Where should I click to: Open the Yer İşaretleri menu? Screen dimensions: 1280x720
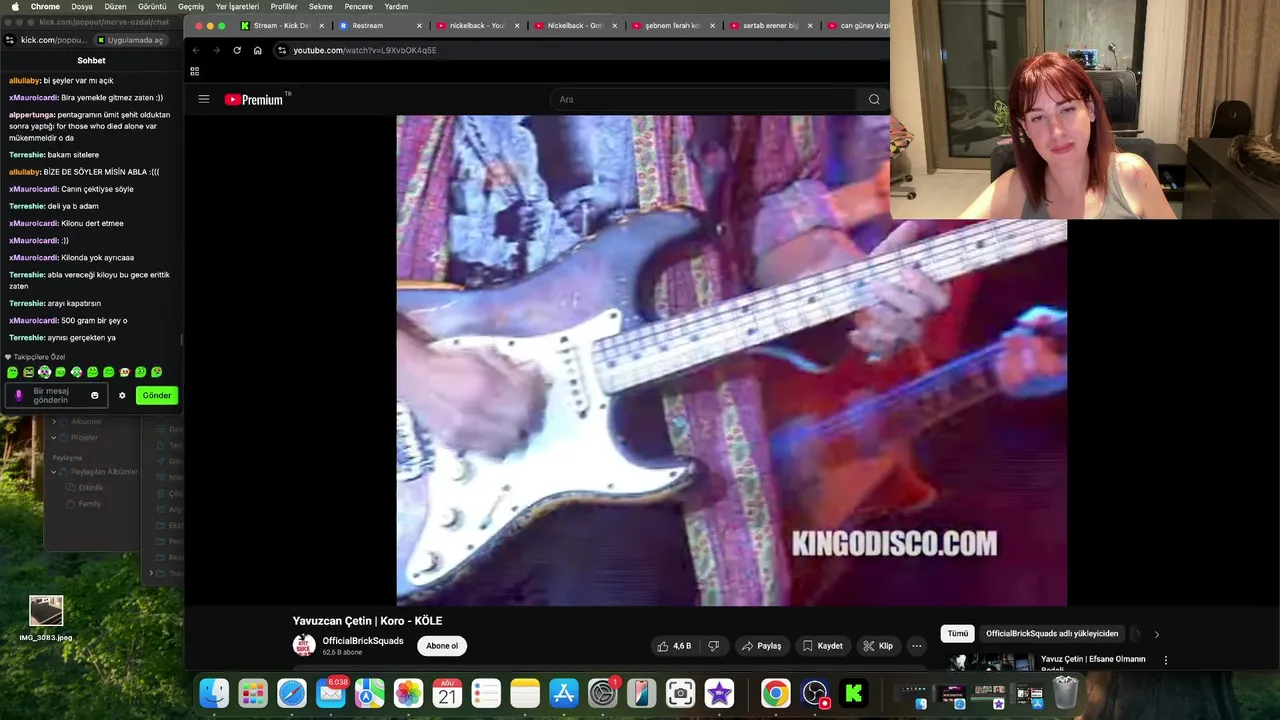click(237, 6)
